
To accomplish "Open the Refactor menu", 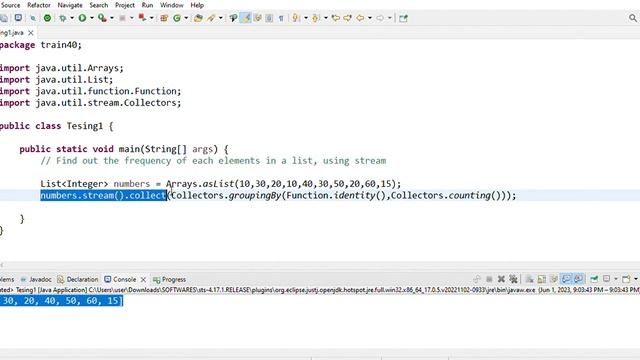I will click(39, 5).
